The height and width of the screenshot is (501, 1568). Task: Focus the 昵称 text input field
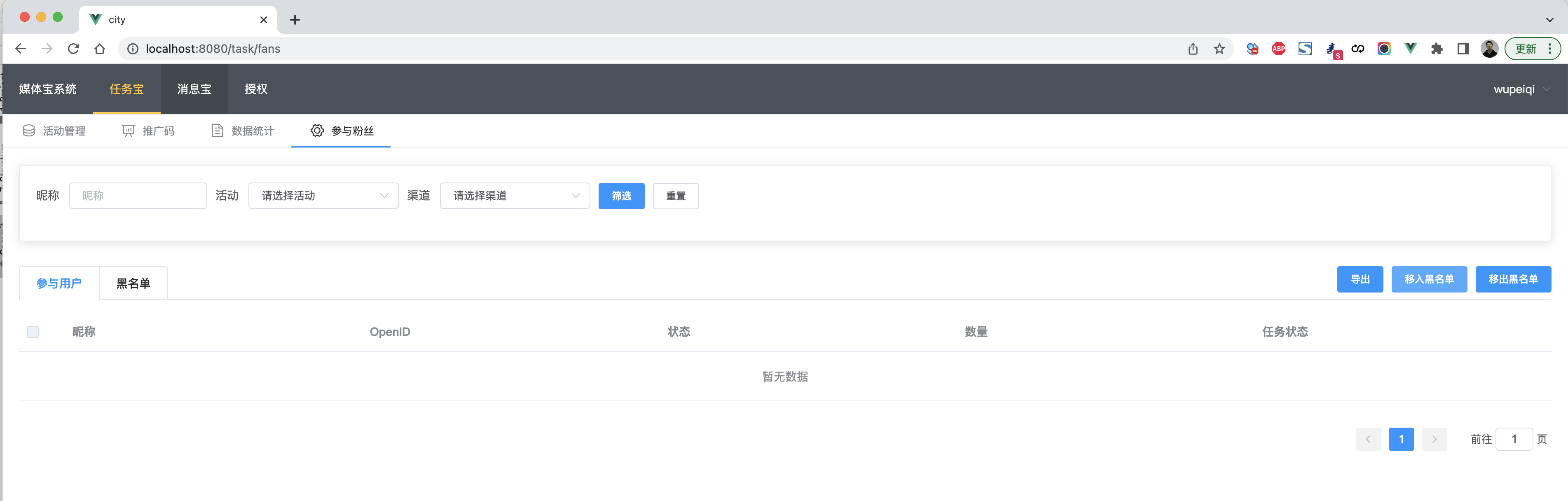[x=138, y=195]
